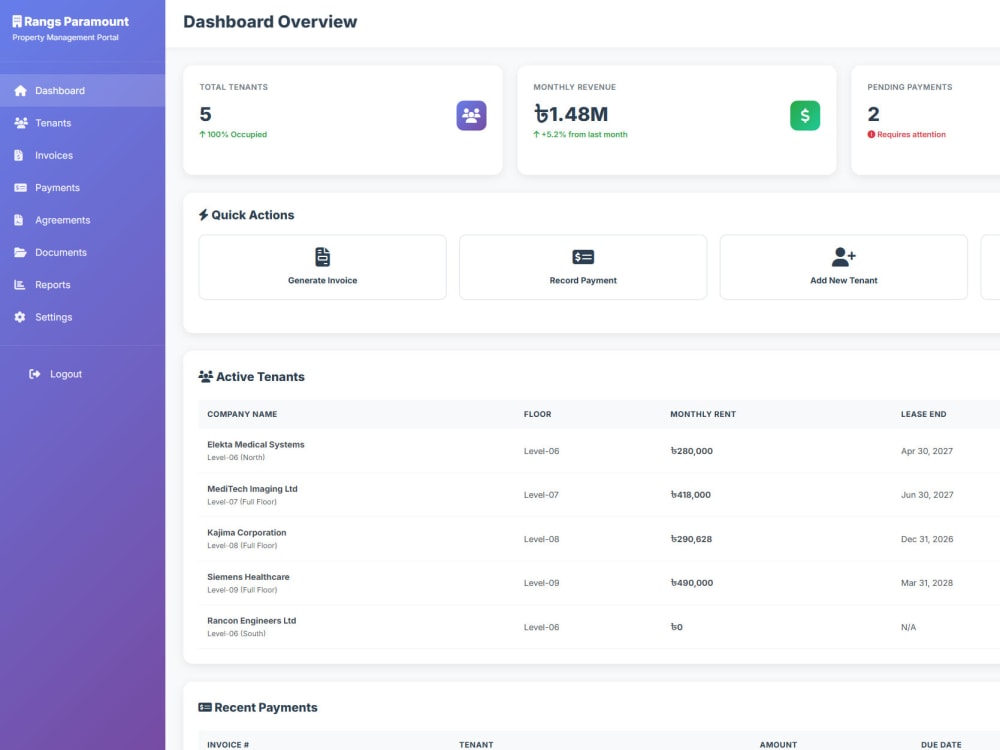Click the Mar 31, 2028 lease end date
The image size is (1000, 750).
(x=927, y=583)
